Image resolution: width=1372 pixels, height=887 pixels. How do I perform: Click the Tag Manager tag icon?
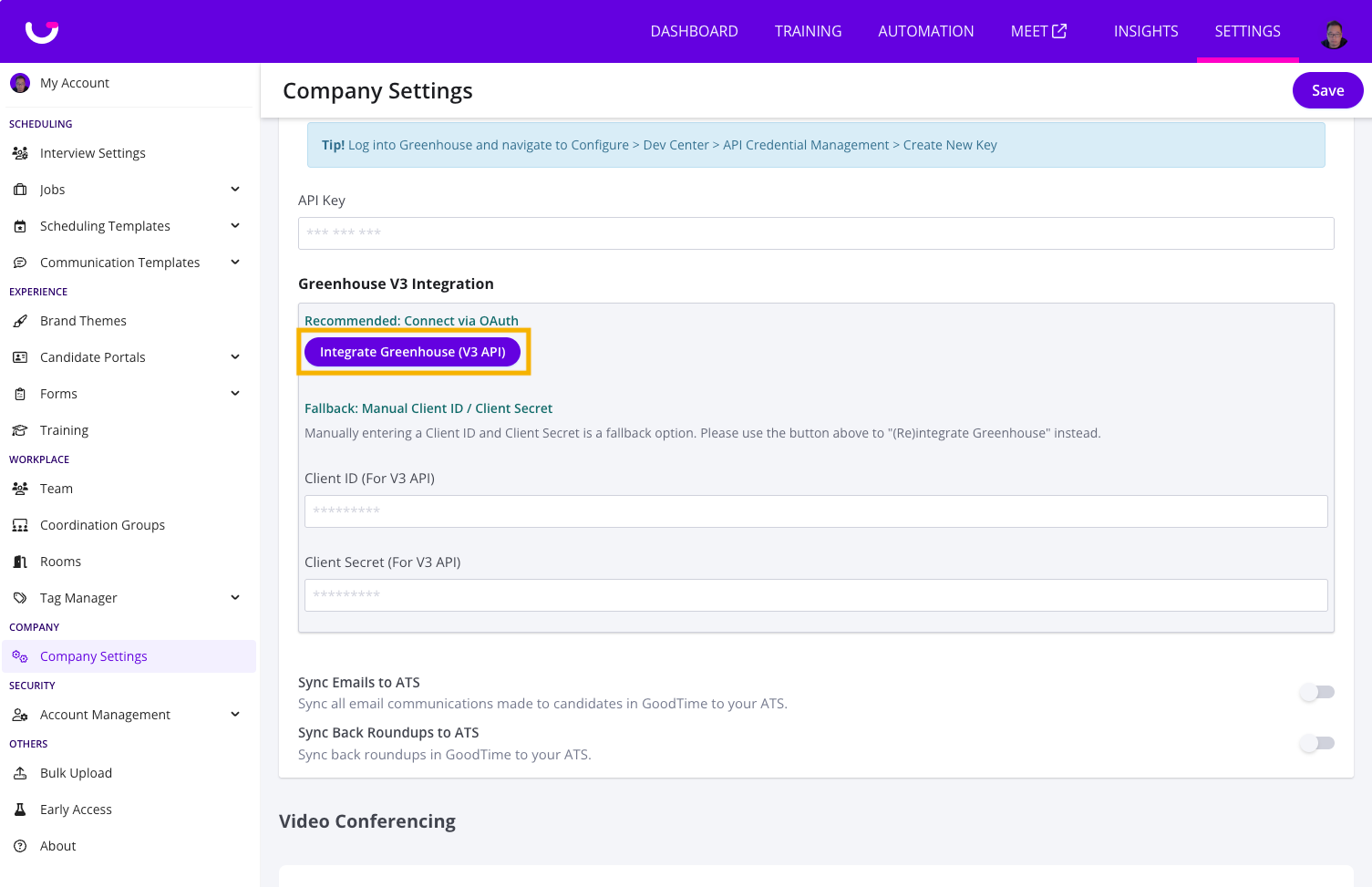tap(20, 598)
